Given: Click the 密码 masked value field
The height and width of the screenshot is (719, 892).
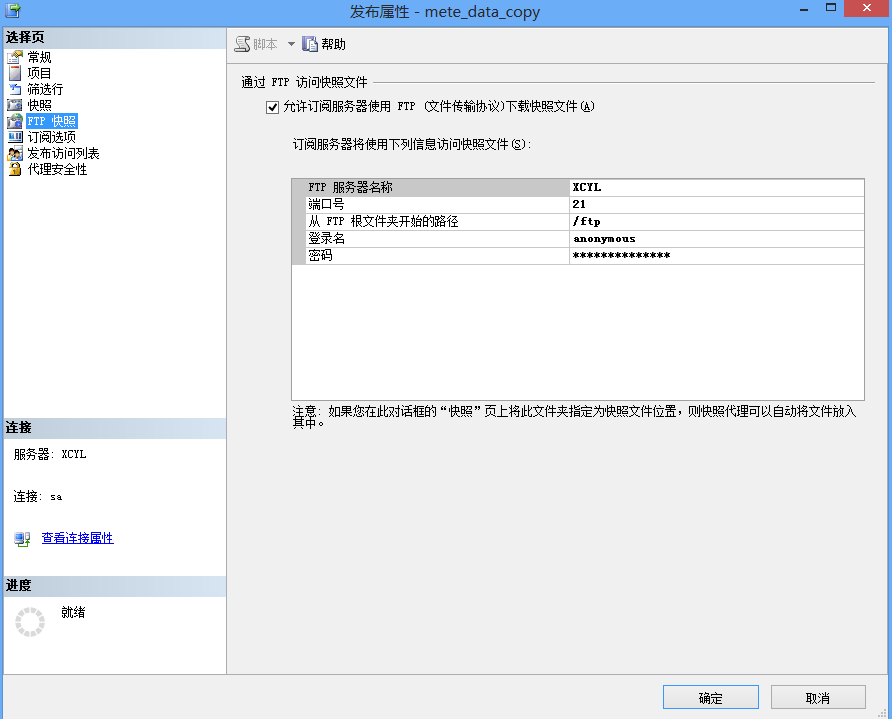Looking at the screenshot, I should pyautogui.click(x=717, y=255).
